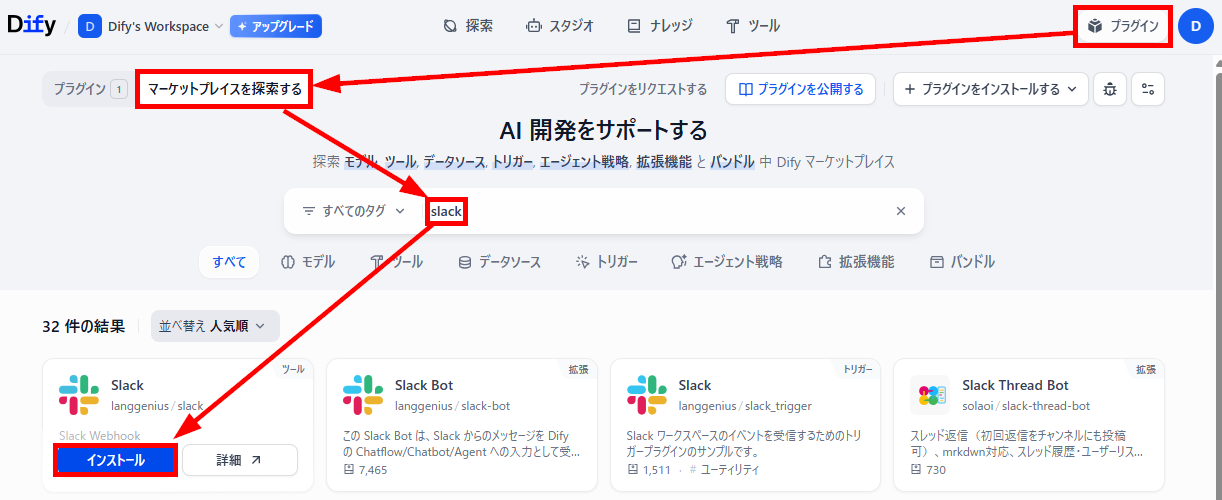Switch to the プラグイン installed tab
The height and width of the screenshot is (500, 1222).
88,89
